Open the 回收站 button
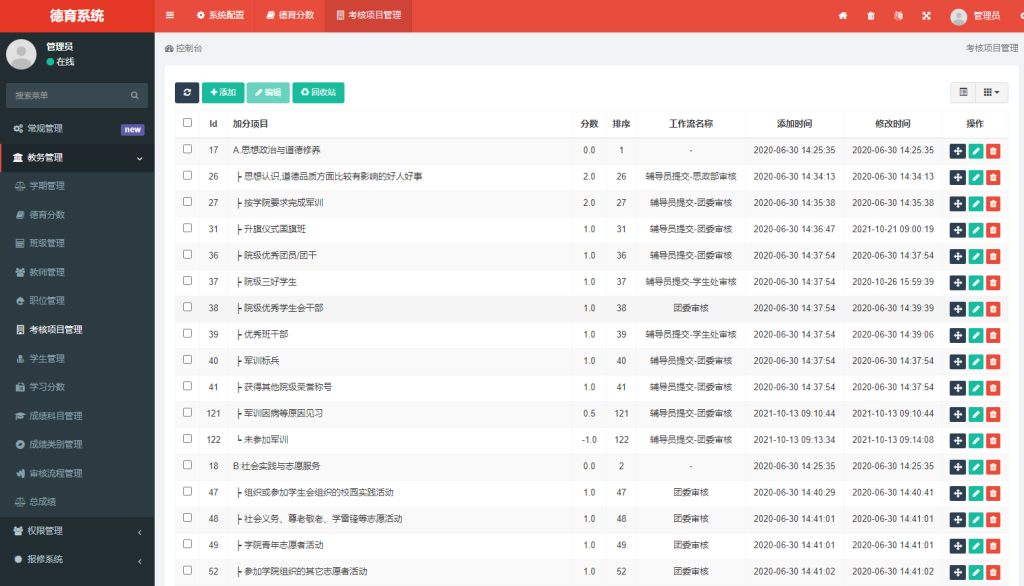 [318, 92]
